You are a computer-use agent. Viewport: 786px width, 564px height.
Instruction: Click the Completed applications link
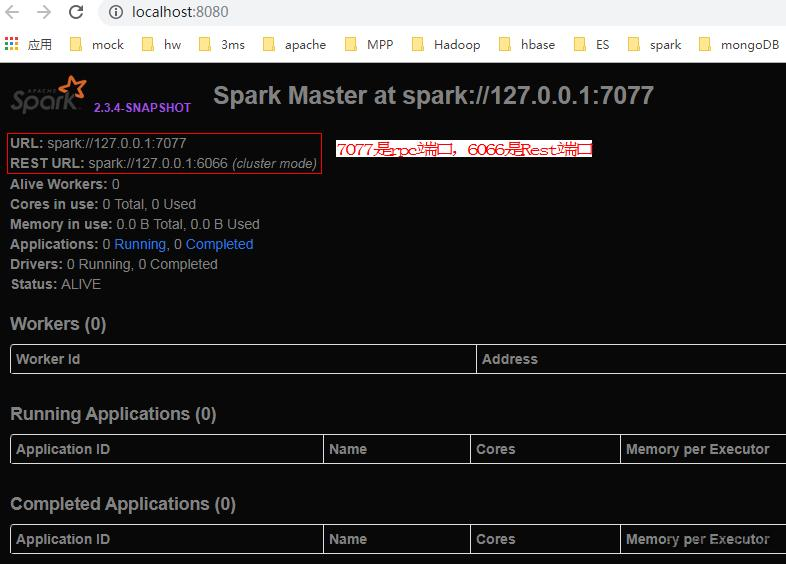point(220,244)
